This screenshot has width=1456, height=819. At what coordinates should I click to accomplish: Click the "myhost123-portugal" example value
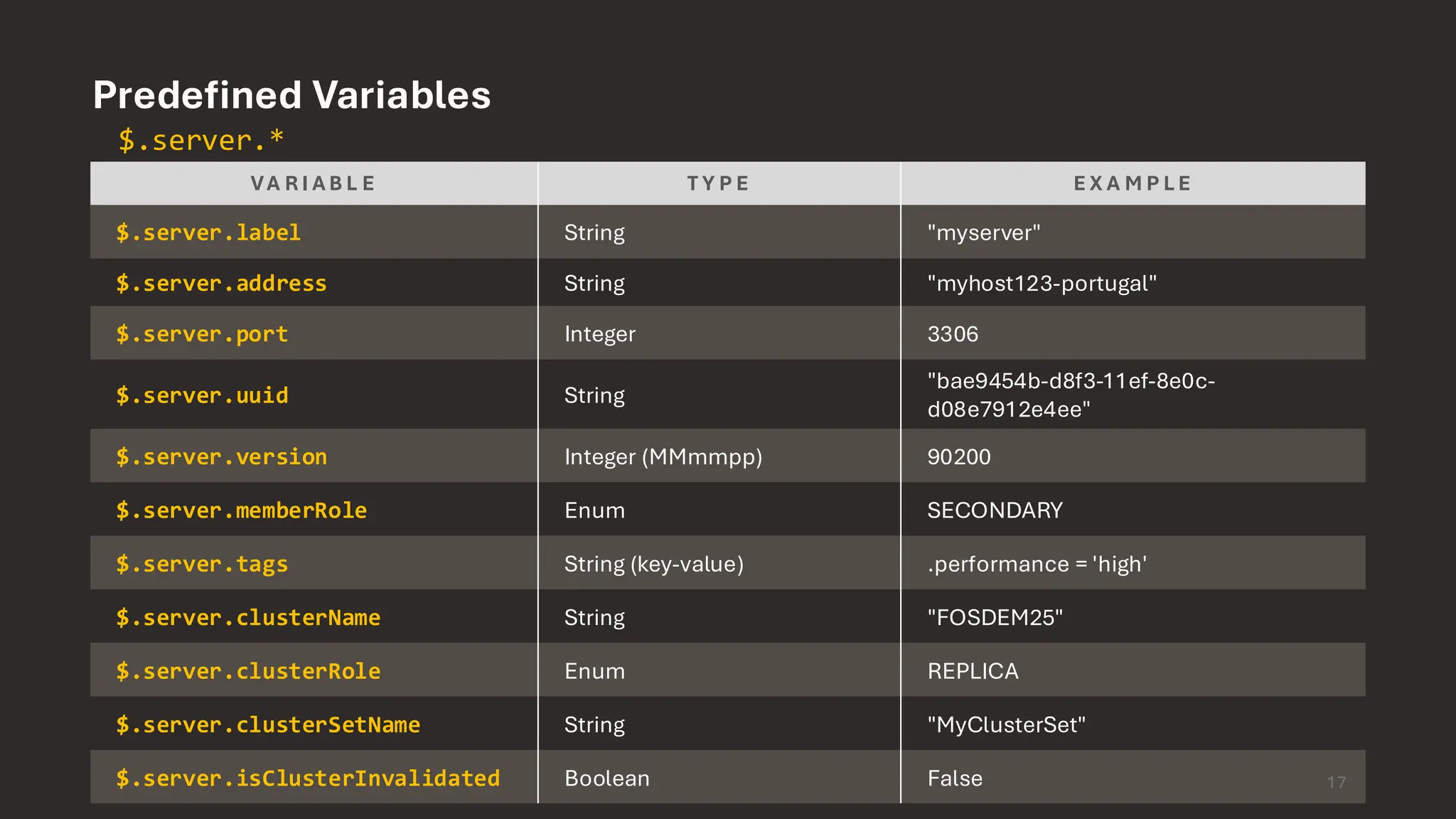point(1042,283)
